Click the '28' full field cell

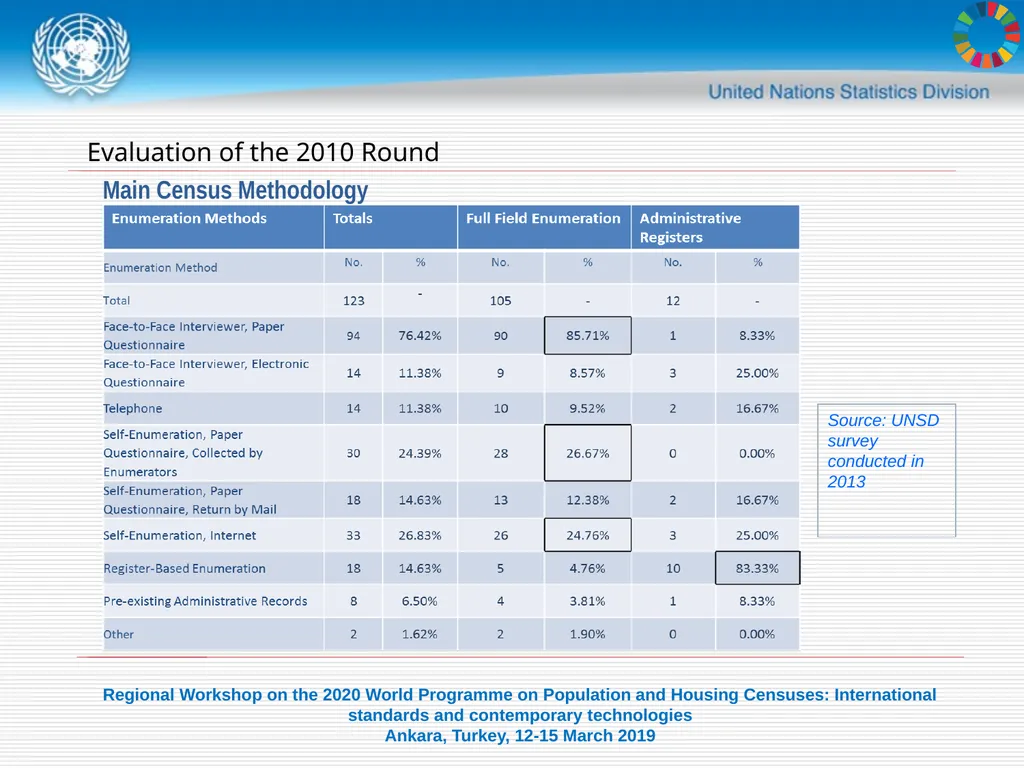coord(500,453)
